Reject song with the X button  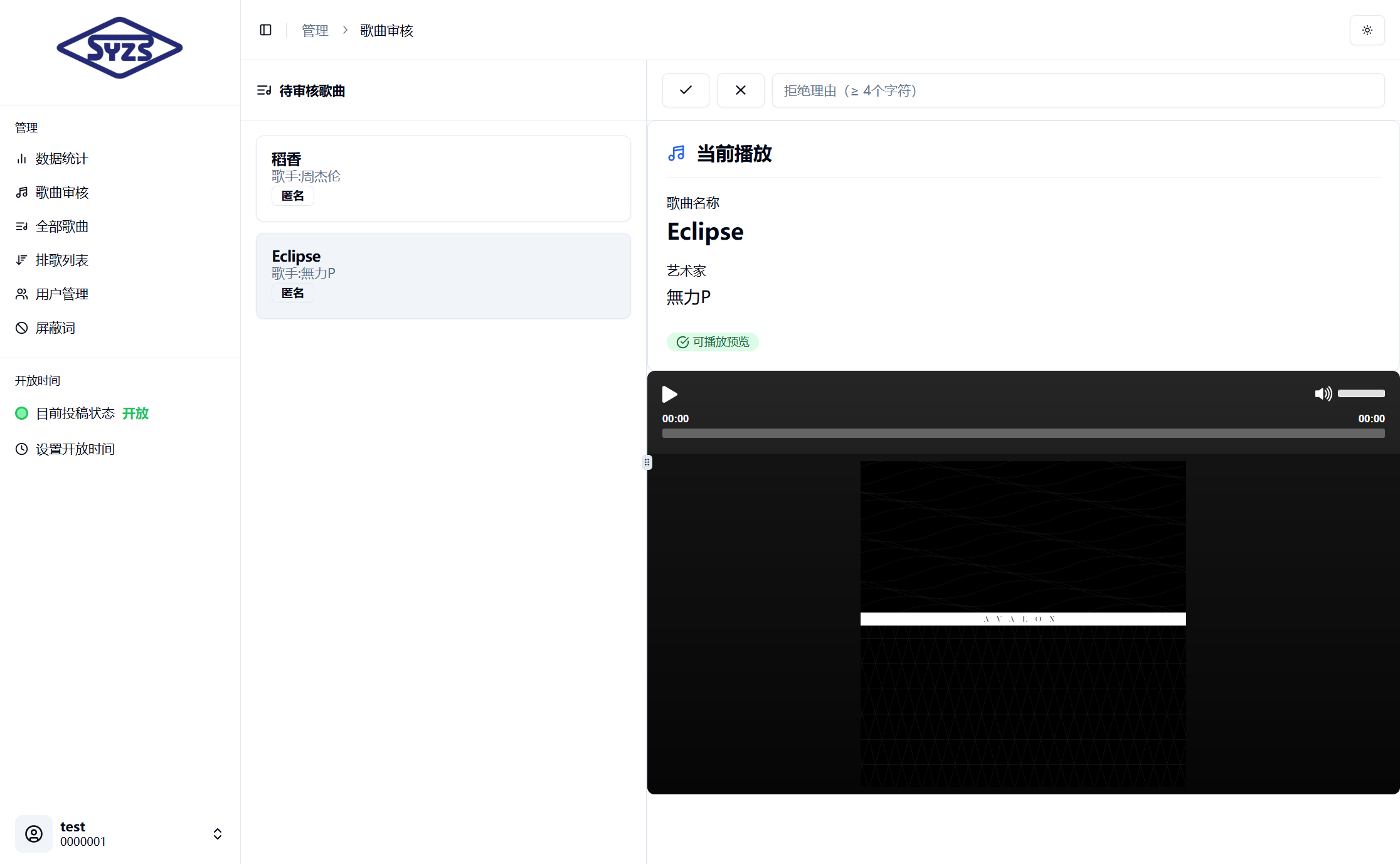[740, 90]
